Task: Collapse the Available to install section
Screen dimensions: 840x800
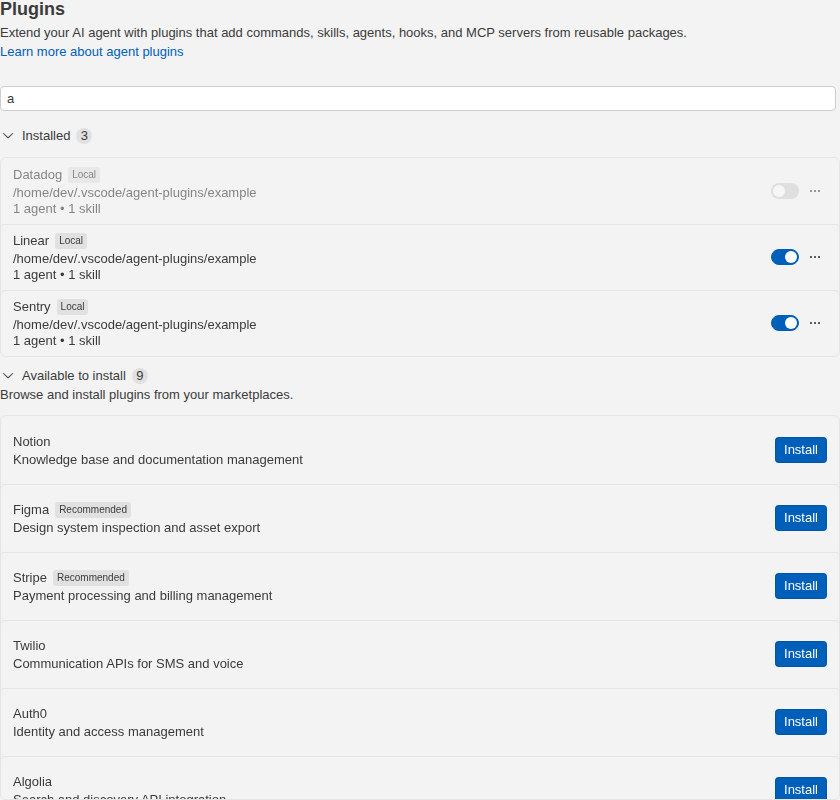Action: pos(8,376)
